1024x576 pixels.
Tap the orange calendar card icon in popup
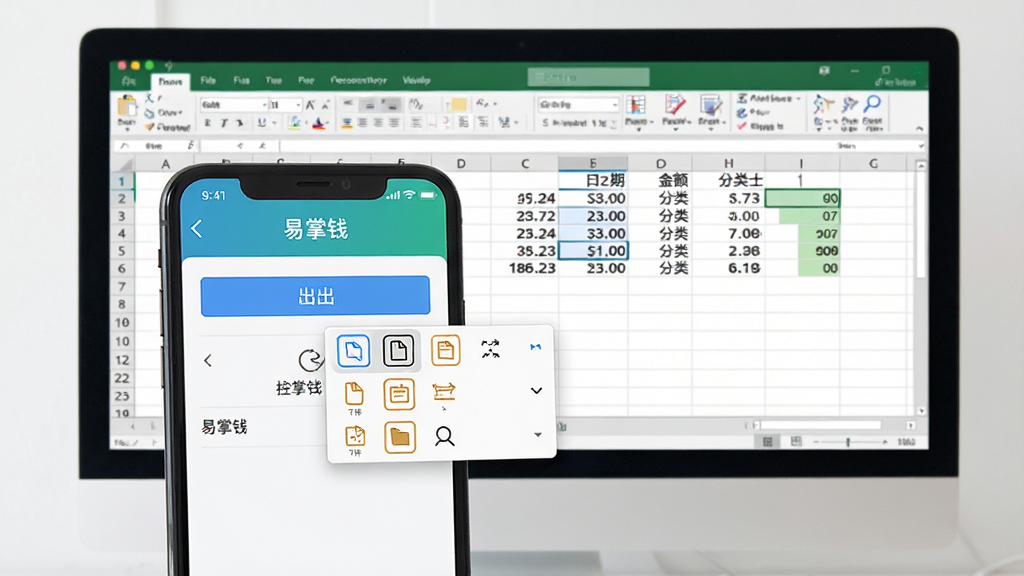point(399,394)
